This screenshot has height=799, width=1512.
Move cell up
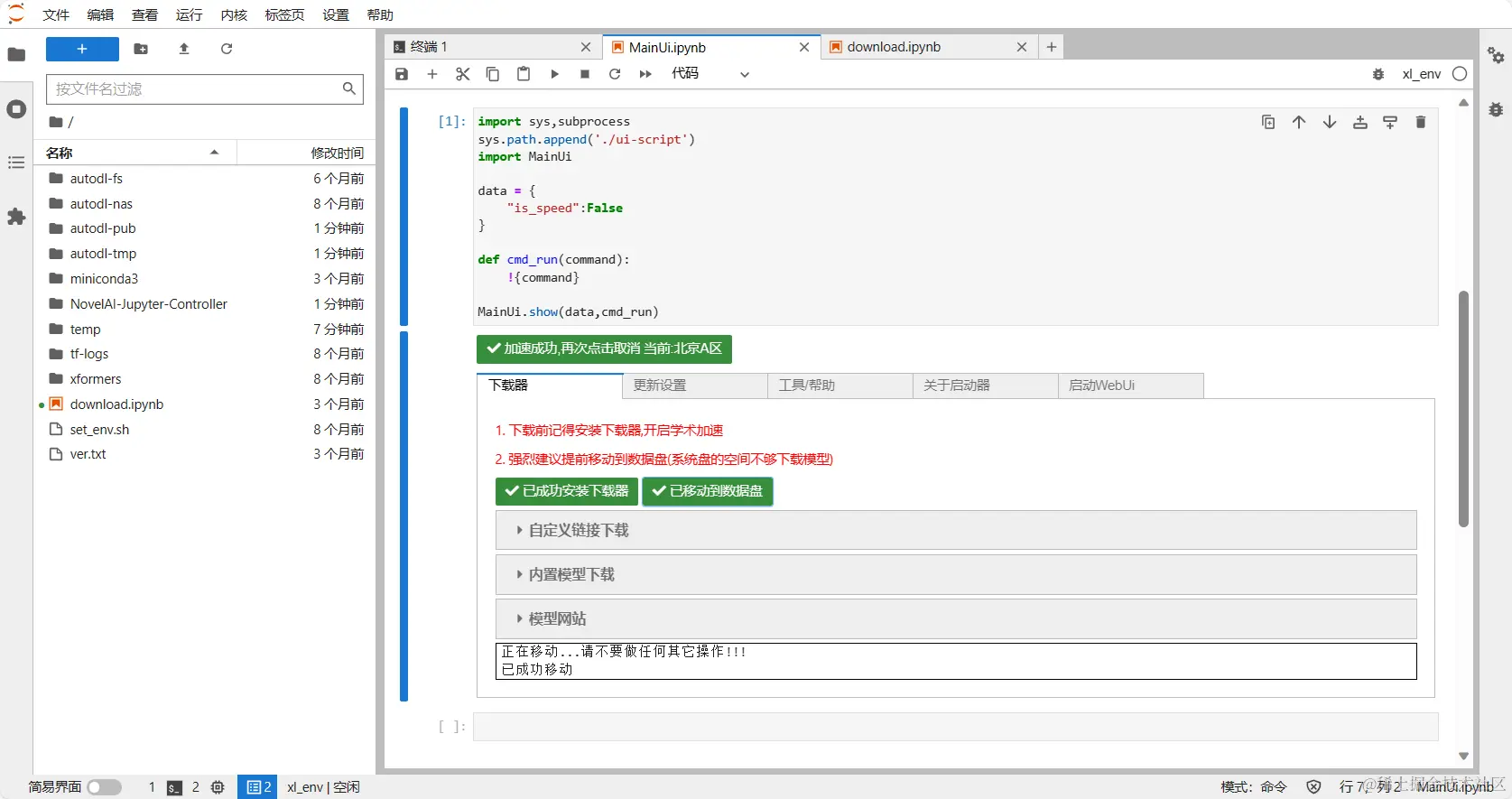click(x=1299, y=122)
